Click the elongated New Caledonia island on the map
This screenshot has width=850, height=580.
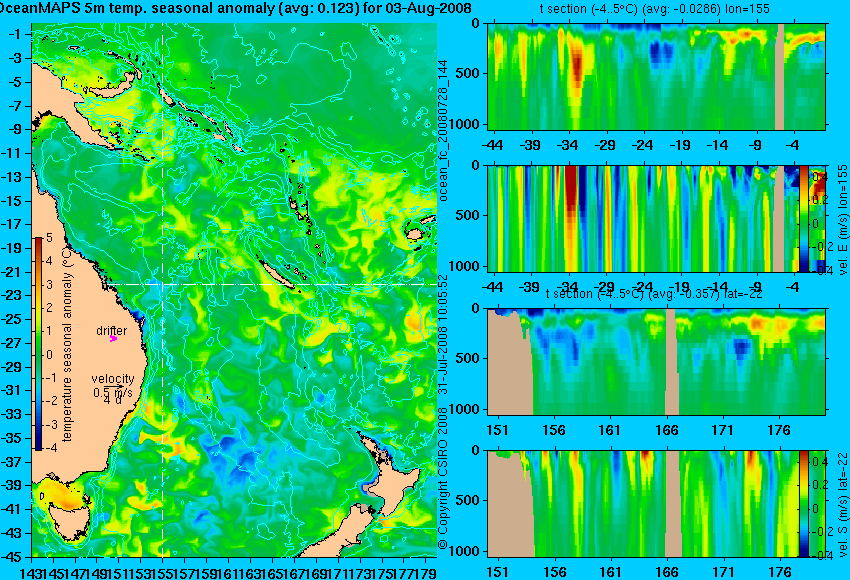(x=277, y=273)
